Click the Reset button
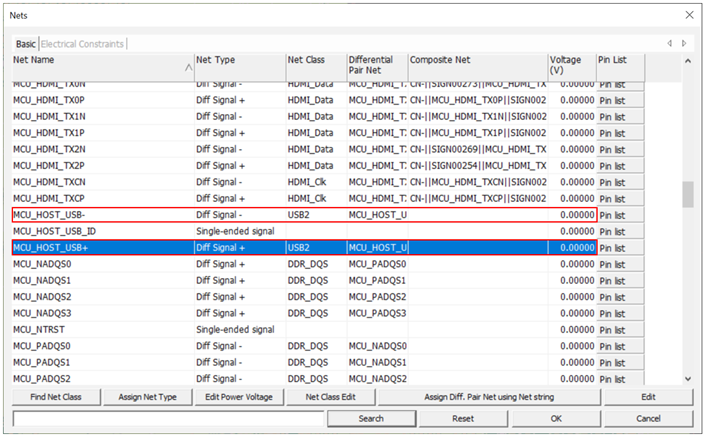The height and width of the screenshot is (437, 706). pyautogui.click(x=463, y=418)
